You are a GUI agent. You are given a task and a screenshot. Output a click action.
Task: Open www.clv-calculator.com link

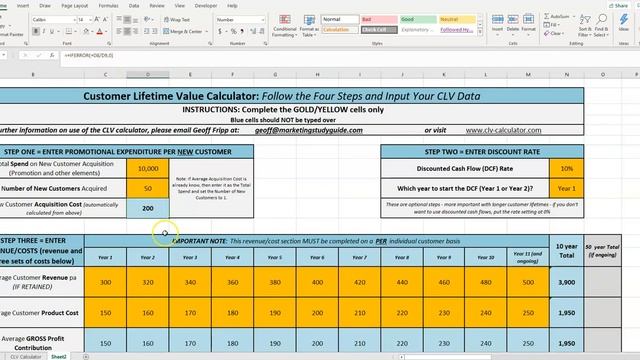point(503,130)
